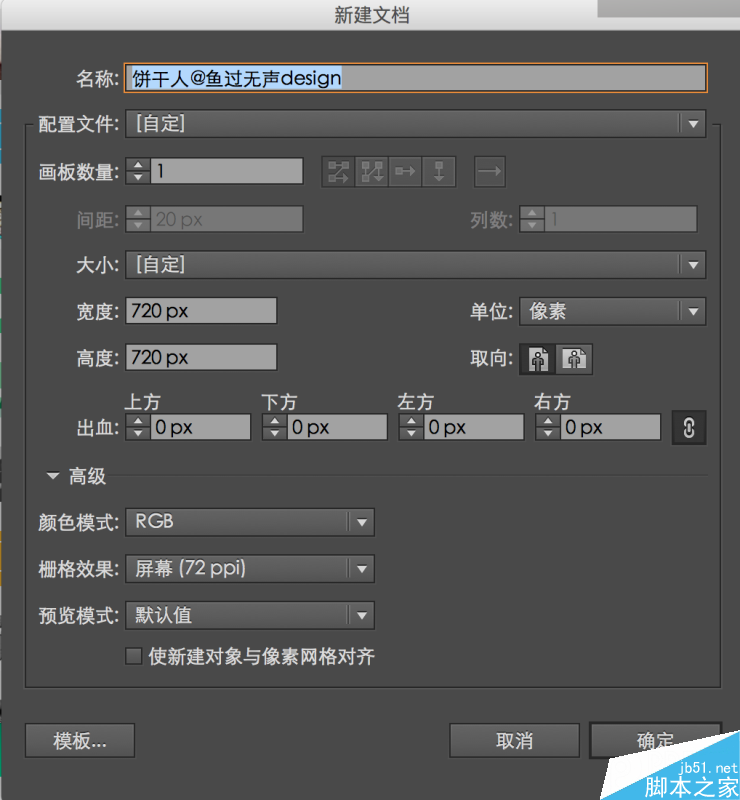Click the right bleed 右方 value field
The height and width of the screenshot is (800, 740).
610,427
